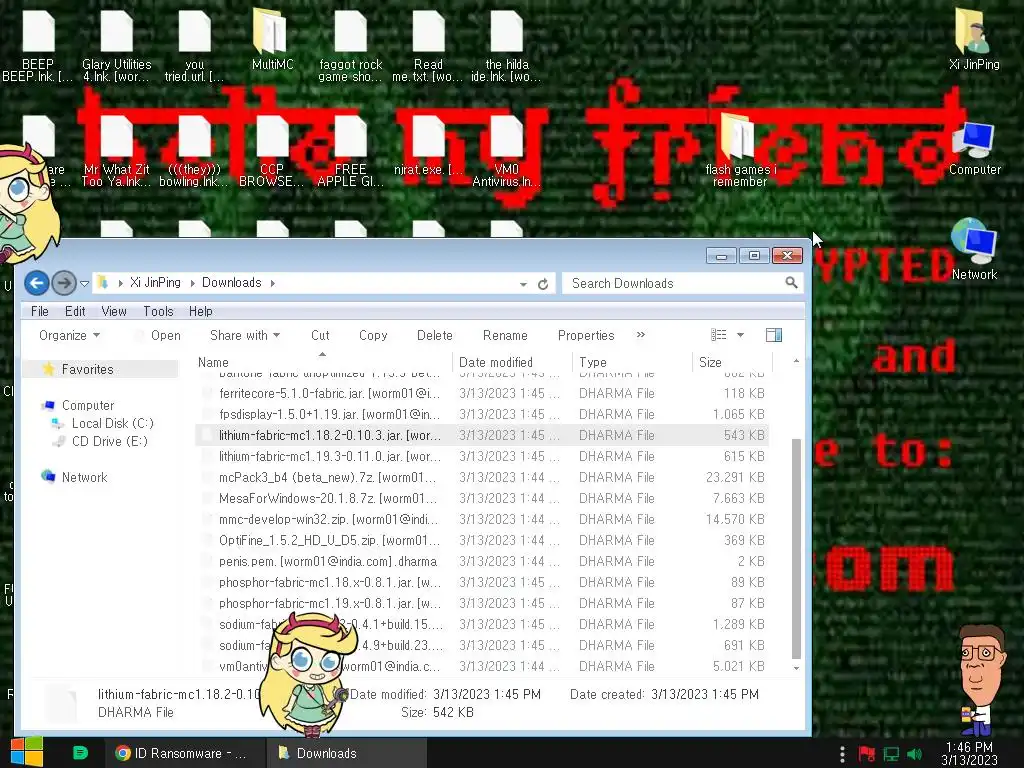Select ferritecore-5.1.0-fabric.jar file

coord(482,393)
